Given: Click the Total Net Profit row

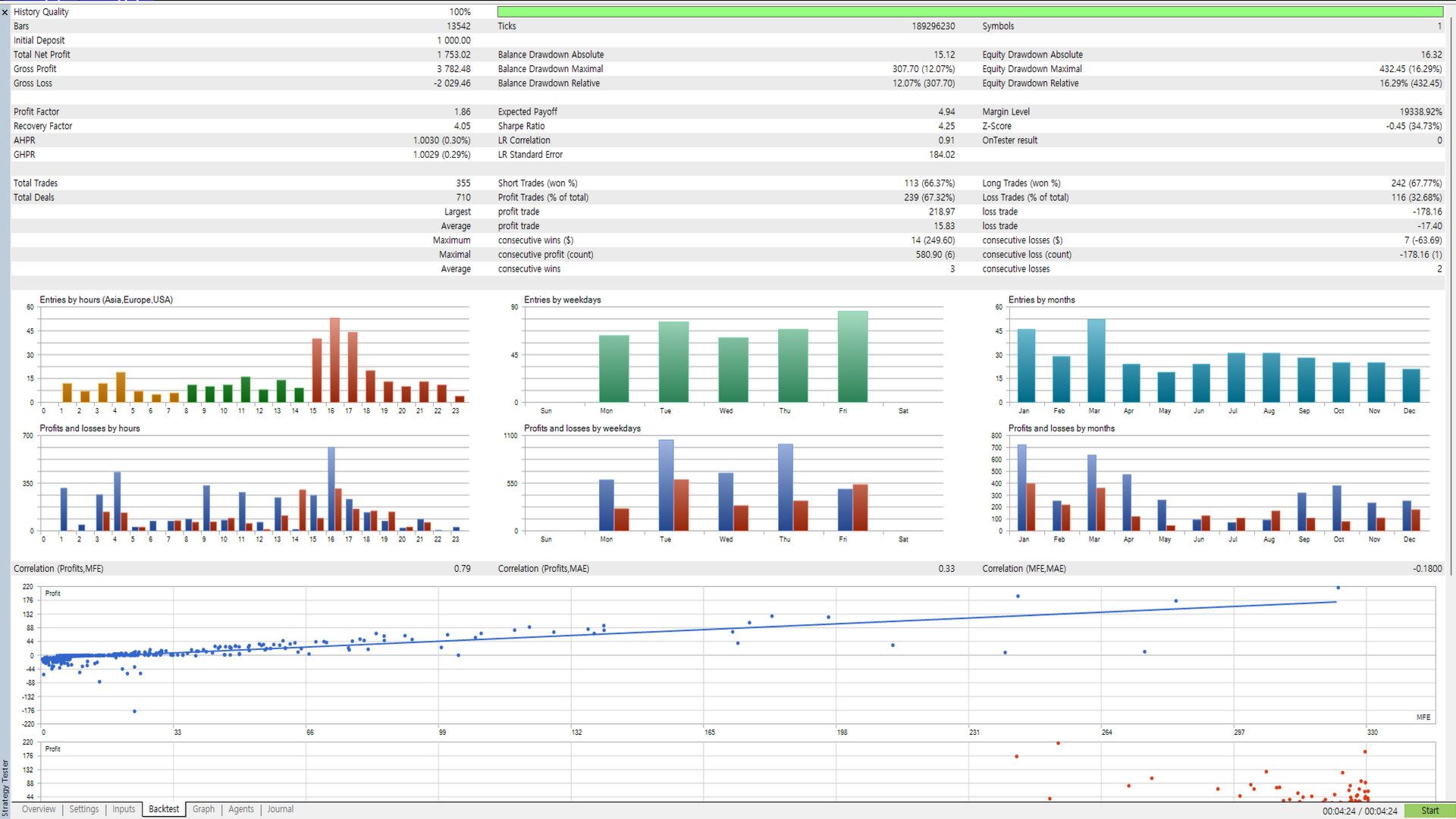Looking at the screenshot, I should (241, 55).
